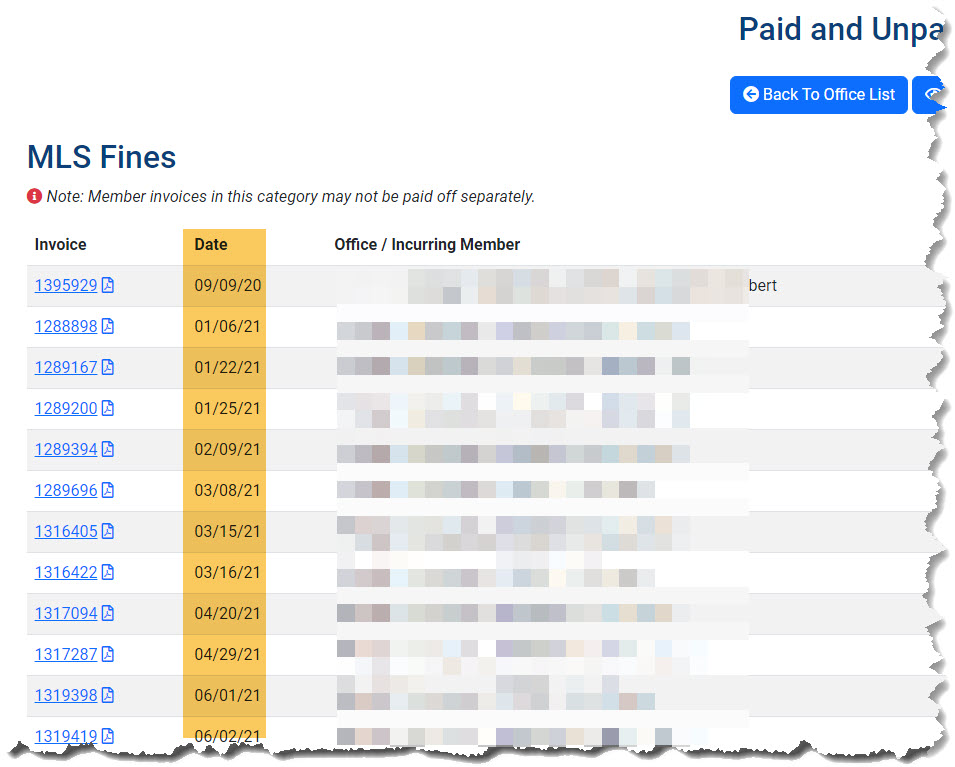Open invoice 1317287 link
Image resolution: width=955 pixels, height=767 pixels.
pyautogui.click(x=66, y=654)
